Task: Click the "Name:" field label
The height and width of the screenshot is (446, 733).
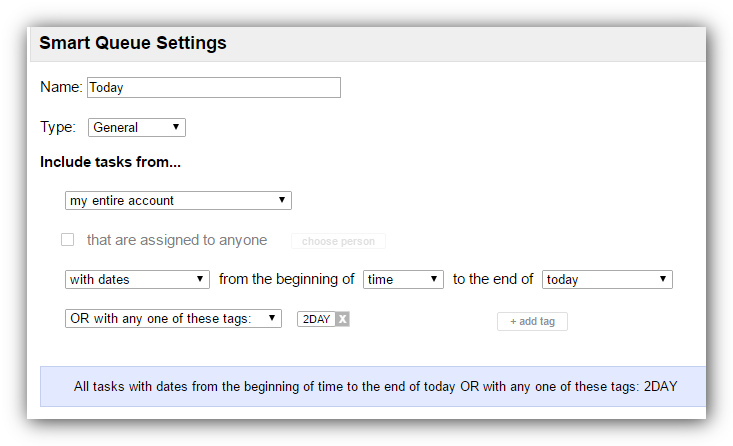Action: [61, 87]
